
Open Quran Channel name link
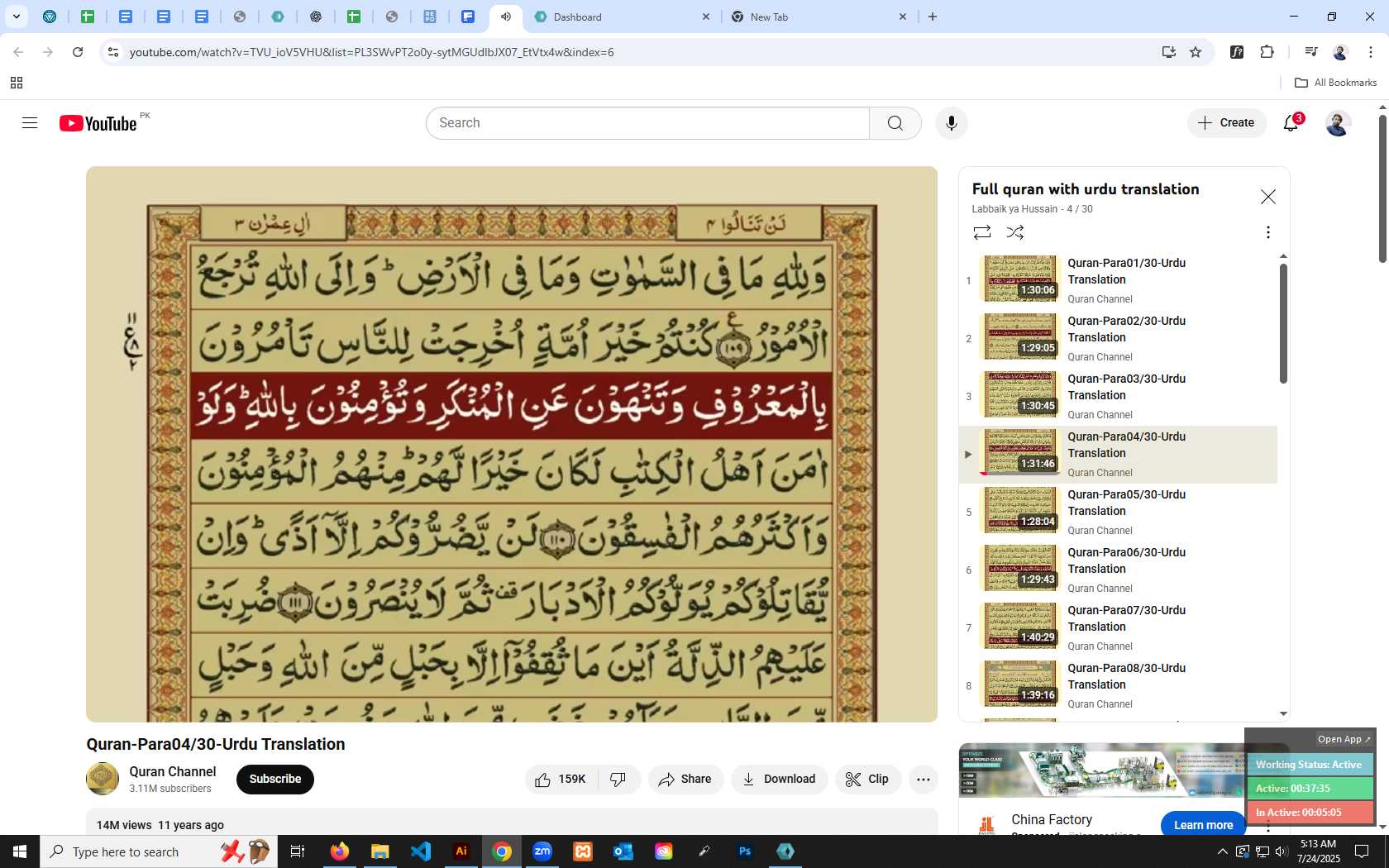tap(172, 771)
